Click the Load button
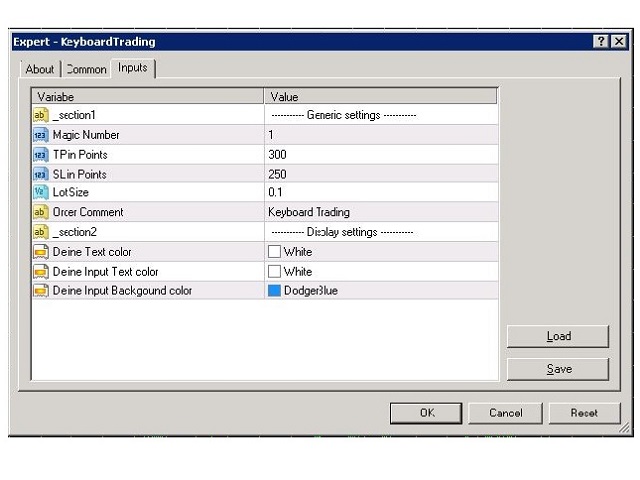Image resolution: width=640 pixels, height=480 pixels. click(558, 336)
